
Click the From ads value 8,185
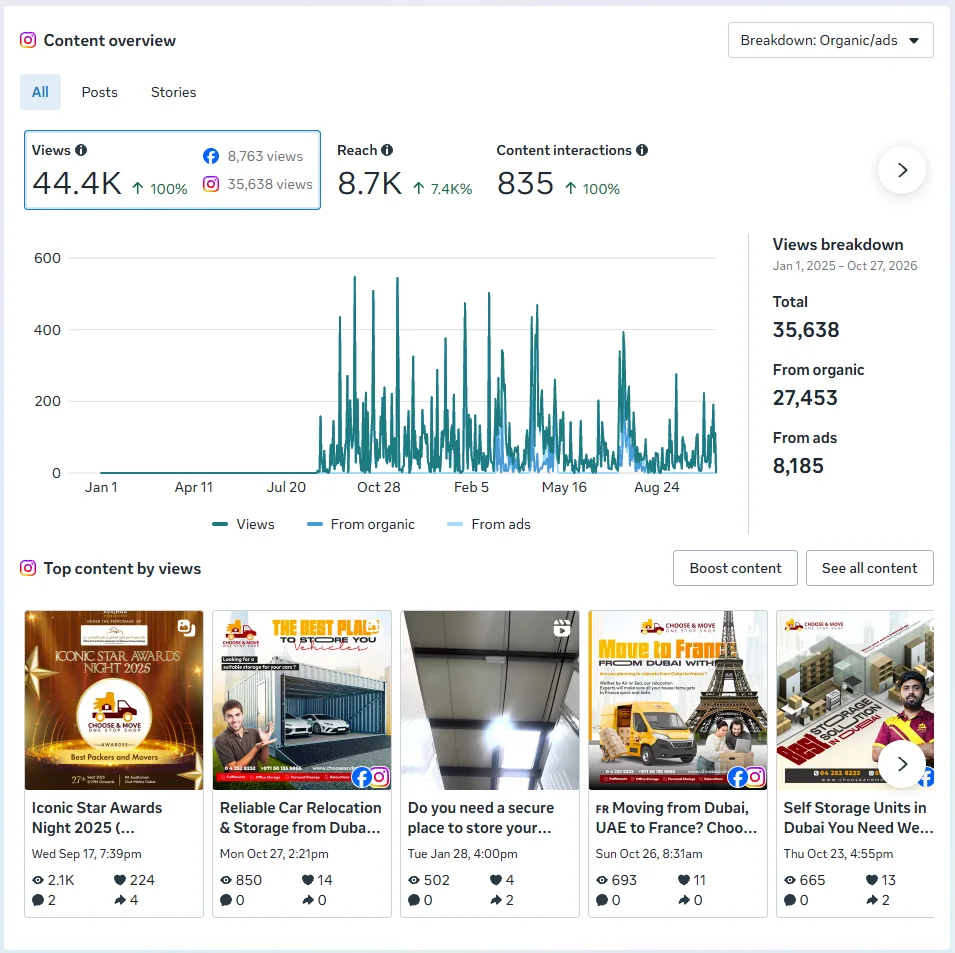[798, 466]
